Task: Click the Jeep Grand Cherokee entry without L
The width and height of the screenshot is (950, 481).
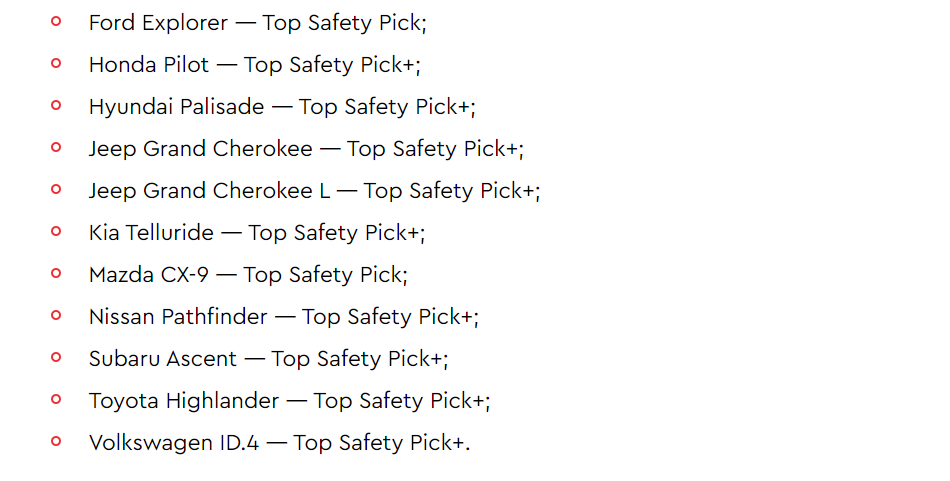Action: 306,149
